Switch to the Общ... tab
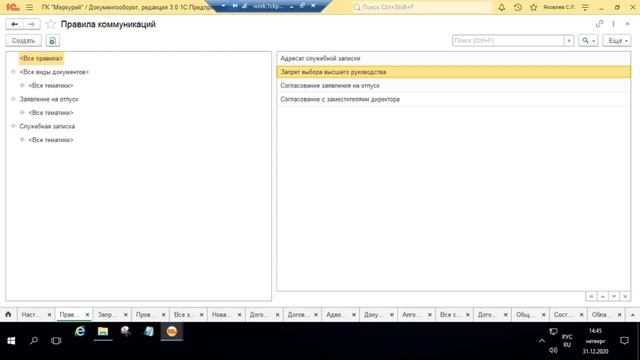 [x=524, y=315]
